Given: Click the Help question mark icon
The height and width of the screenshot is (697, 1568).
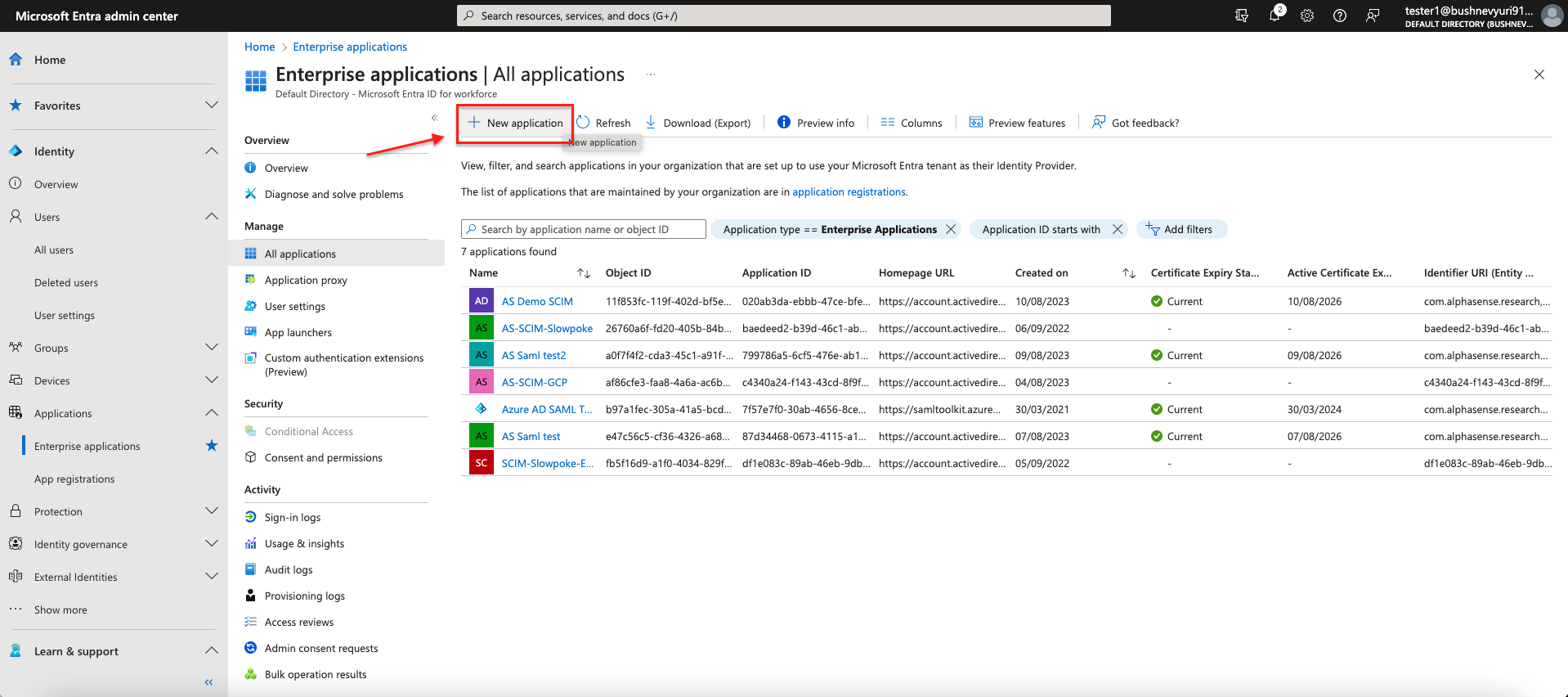Looking at the screenshot, I should 1340,16.
